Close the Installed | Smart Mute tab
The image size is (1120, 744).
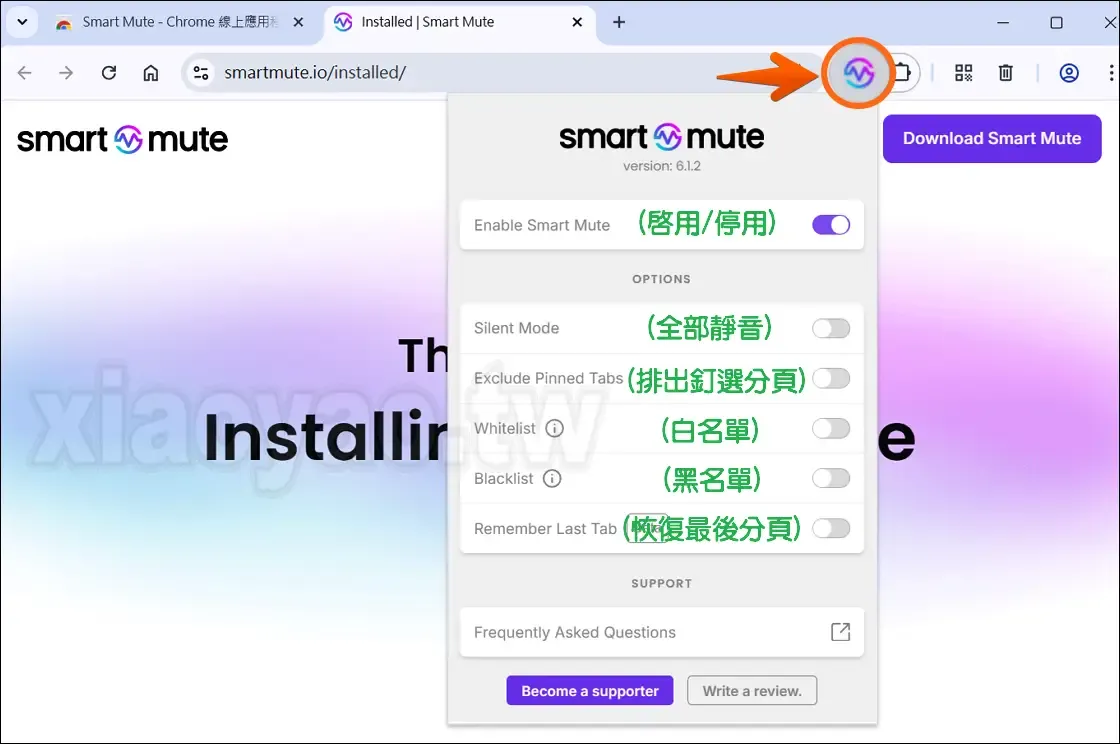click(x=577, y=22)
